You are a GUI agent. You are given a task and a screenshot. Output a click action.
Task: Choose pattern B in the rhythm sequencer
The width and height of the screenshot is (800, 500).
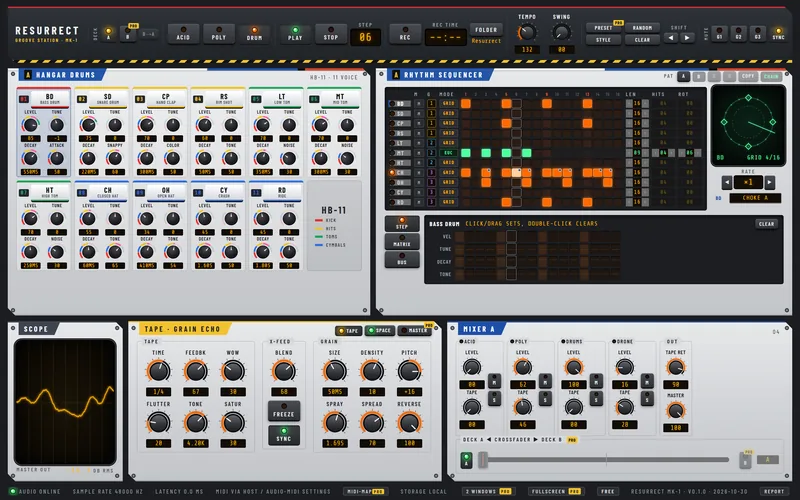click(x=699, y=77)
